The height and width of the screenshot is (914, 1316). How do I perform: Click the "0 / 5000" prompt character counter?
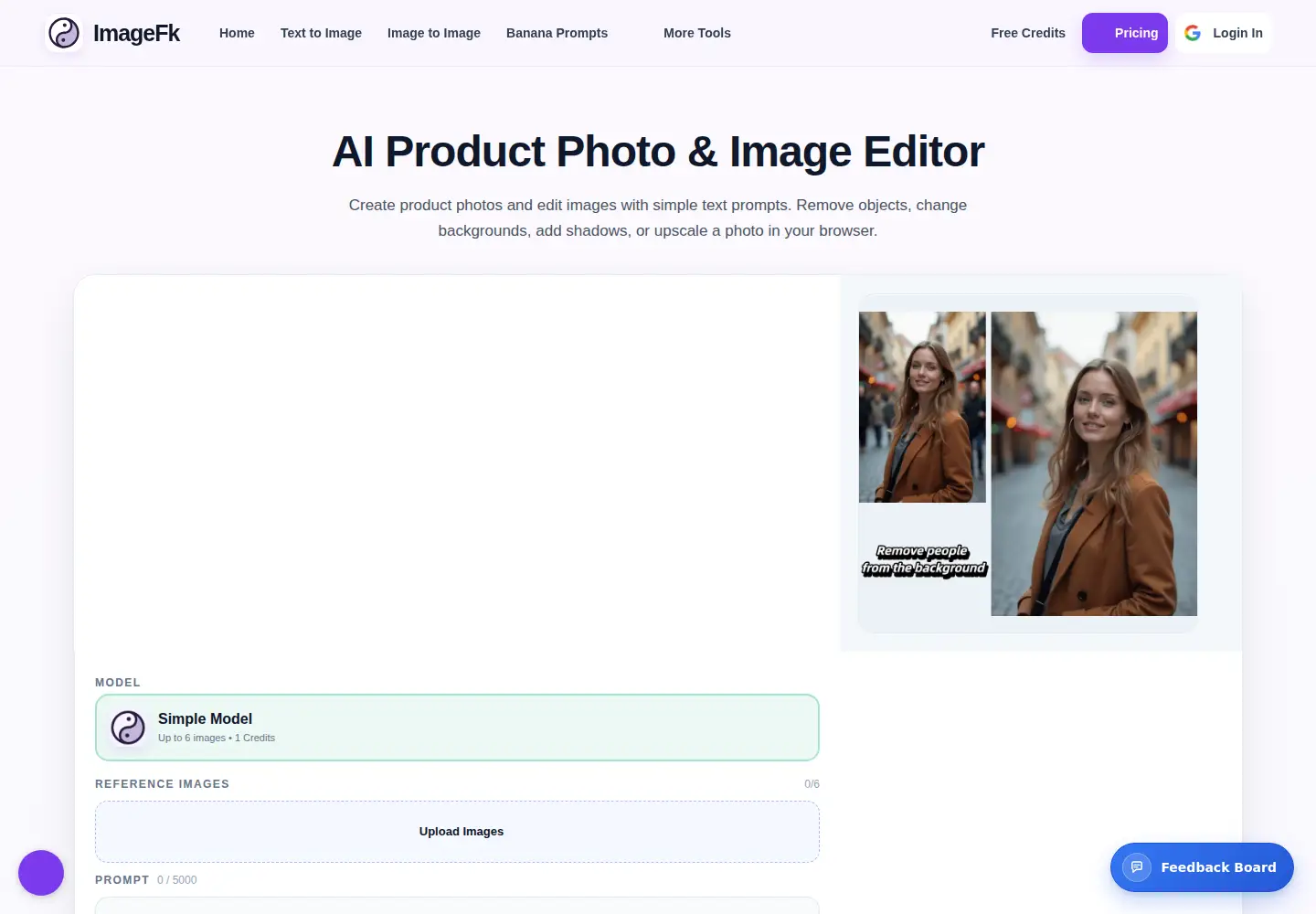pyautogui.click(x=176, y=880)
